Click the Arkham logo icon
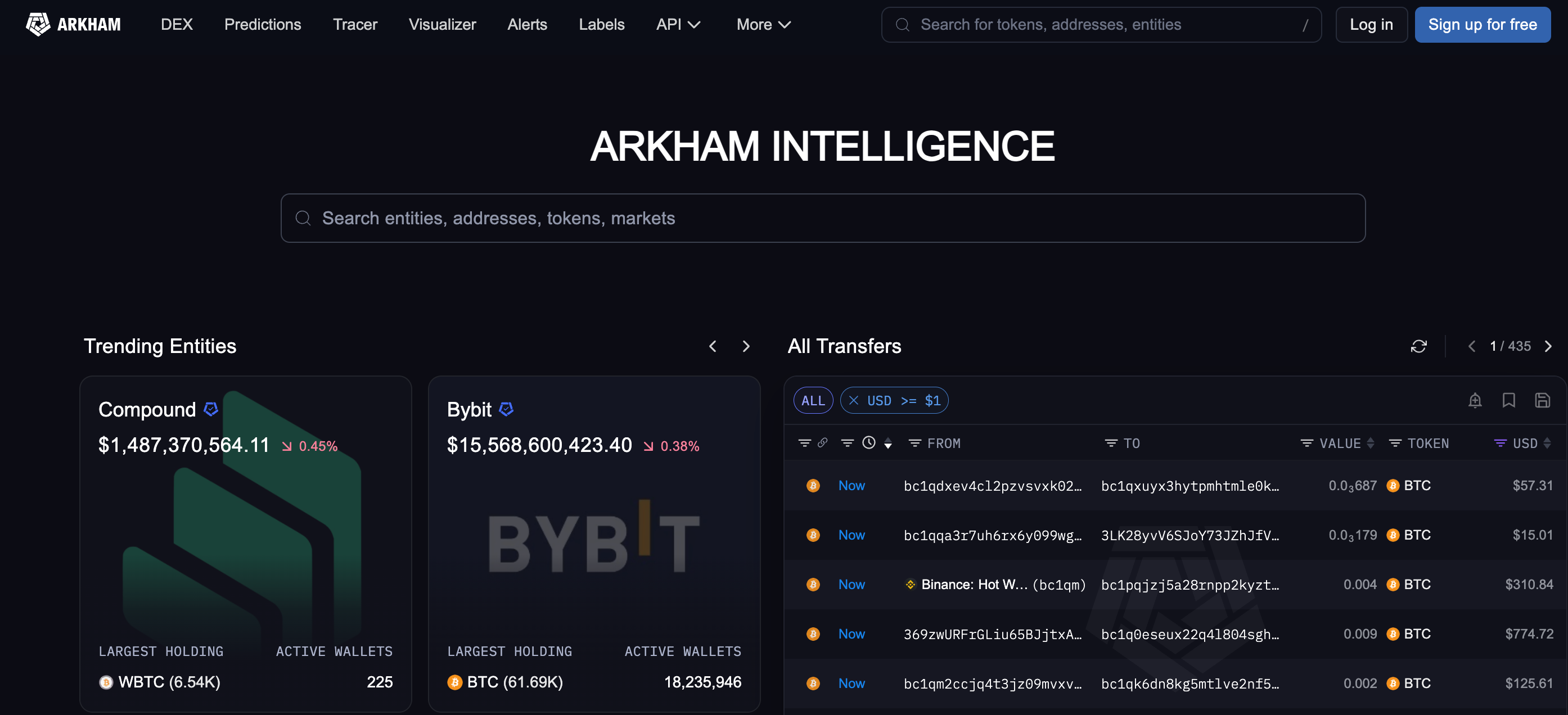 (38, 24)
